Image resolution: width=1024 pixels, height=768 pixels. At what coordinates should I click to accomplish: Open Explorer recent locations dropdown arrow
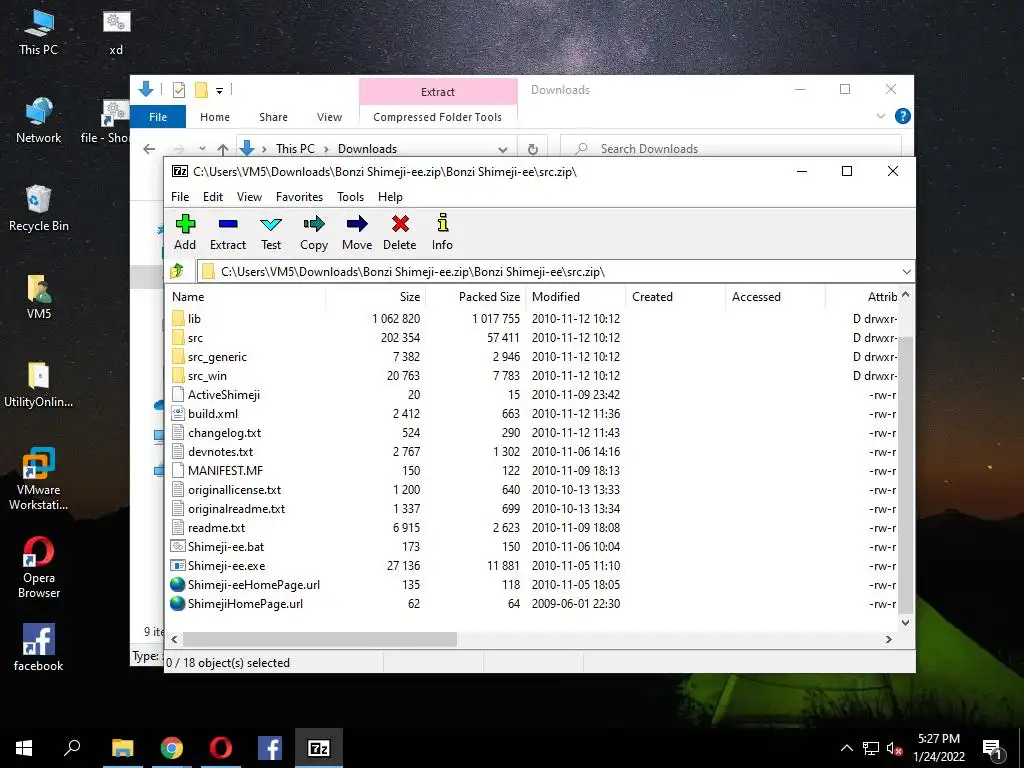click(x=202, y=149)
